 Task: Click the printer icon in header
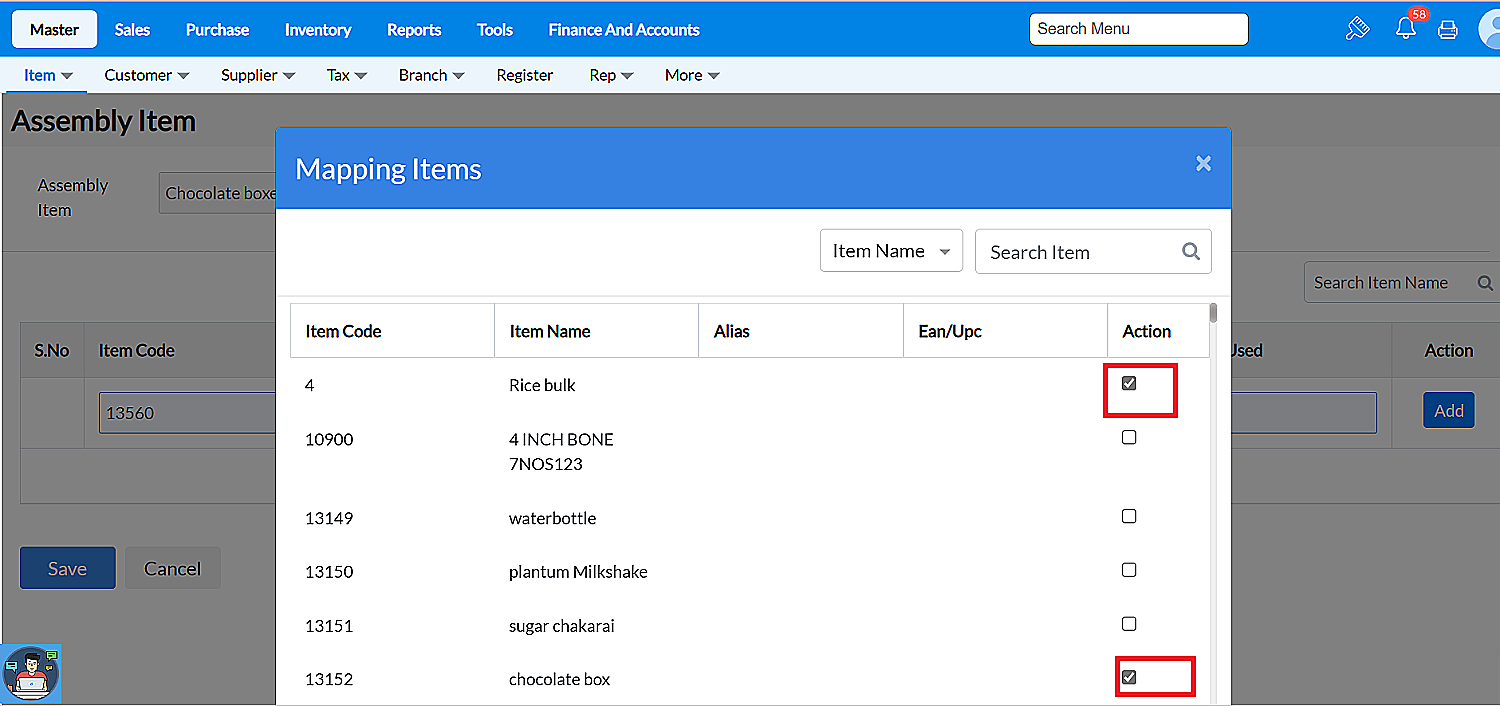coord(1447,29)
